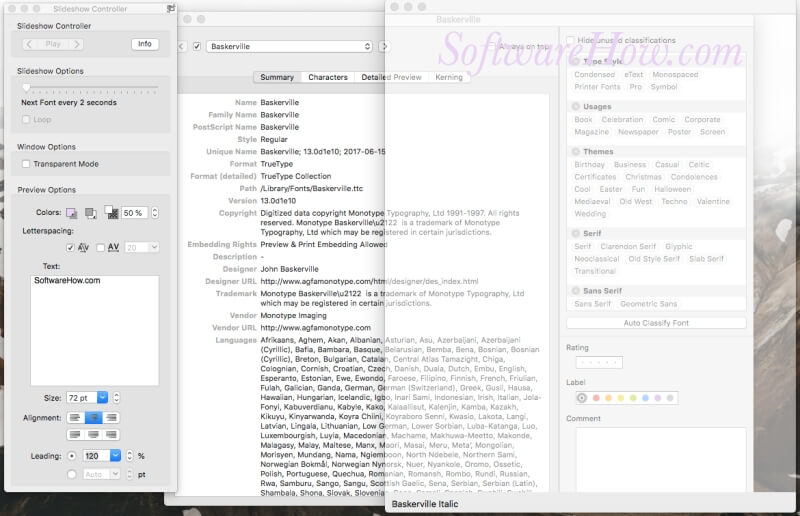Click the Leading pt stepper

tap(130, 475)
